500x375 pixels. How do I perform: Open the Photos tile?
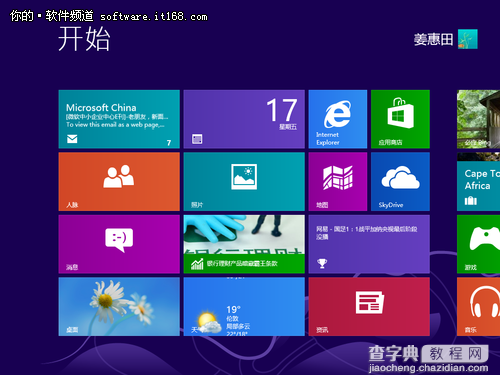[x=244, y=182]
